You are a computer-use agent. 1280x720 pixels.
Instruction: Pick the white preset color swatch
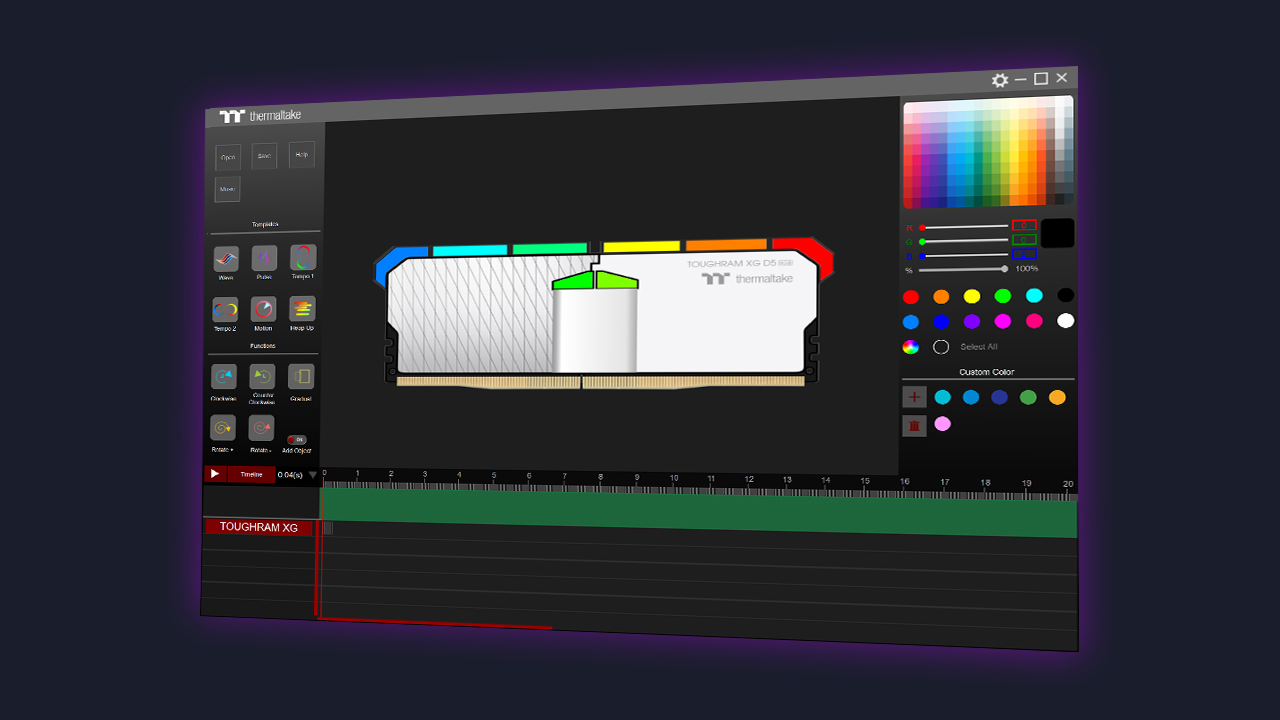tap(1066, 321)
